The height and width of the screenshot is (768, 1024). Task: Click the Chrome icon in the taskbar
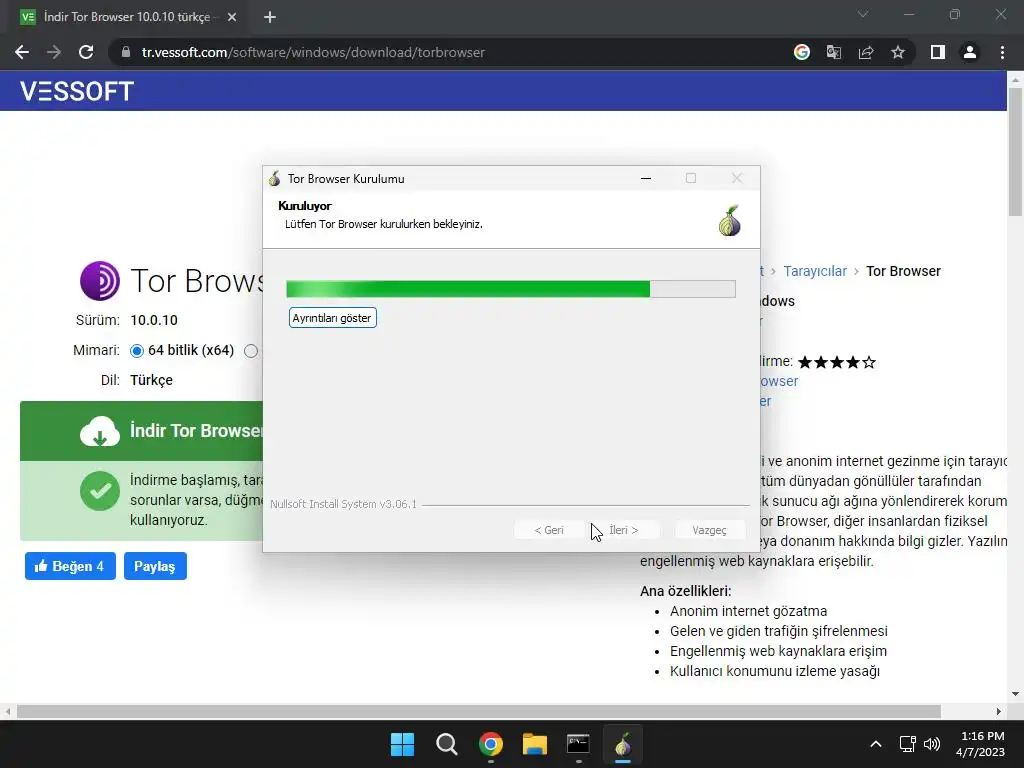tap(490, 744)
